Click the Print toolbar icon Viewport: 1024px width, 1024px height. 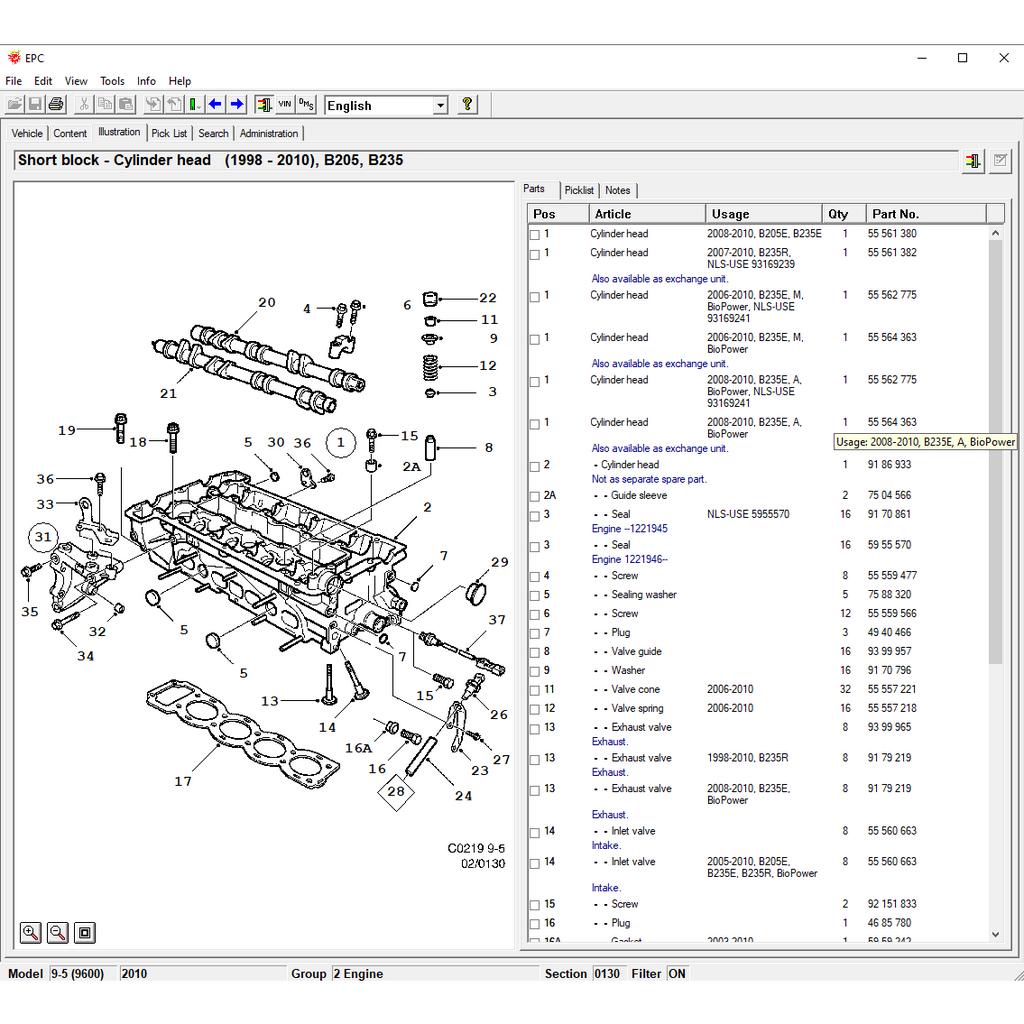click(56, 104)
